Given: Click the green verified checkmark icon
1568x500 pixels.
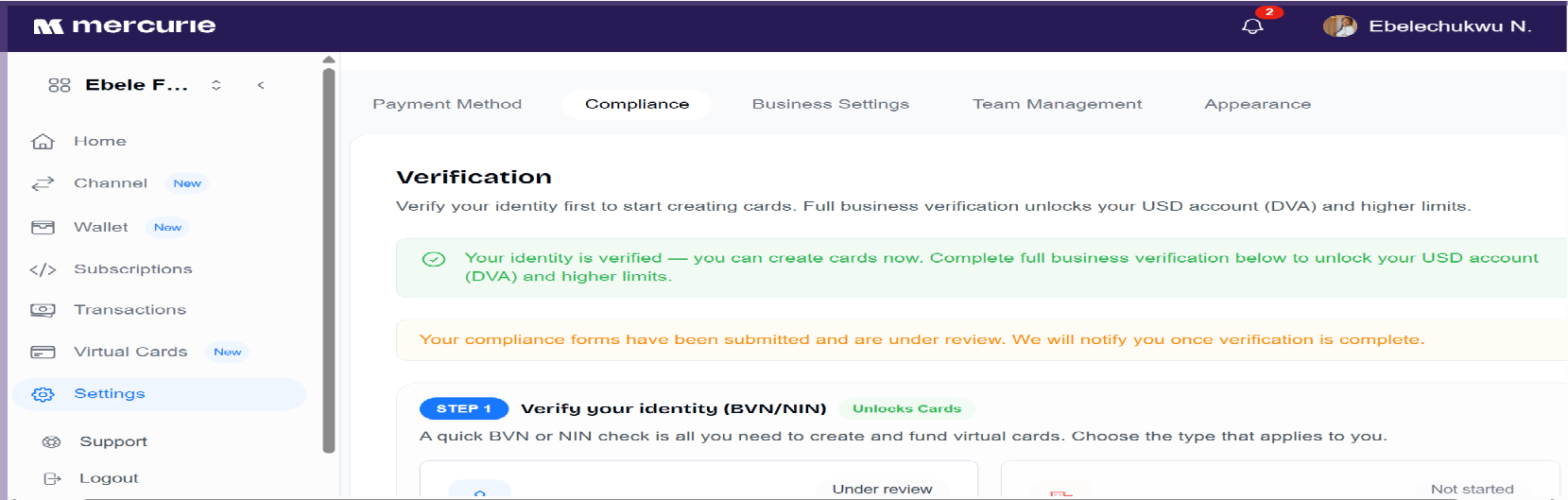Looking at the screenshot, I should (x=434, y=259).
